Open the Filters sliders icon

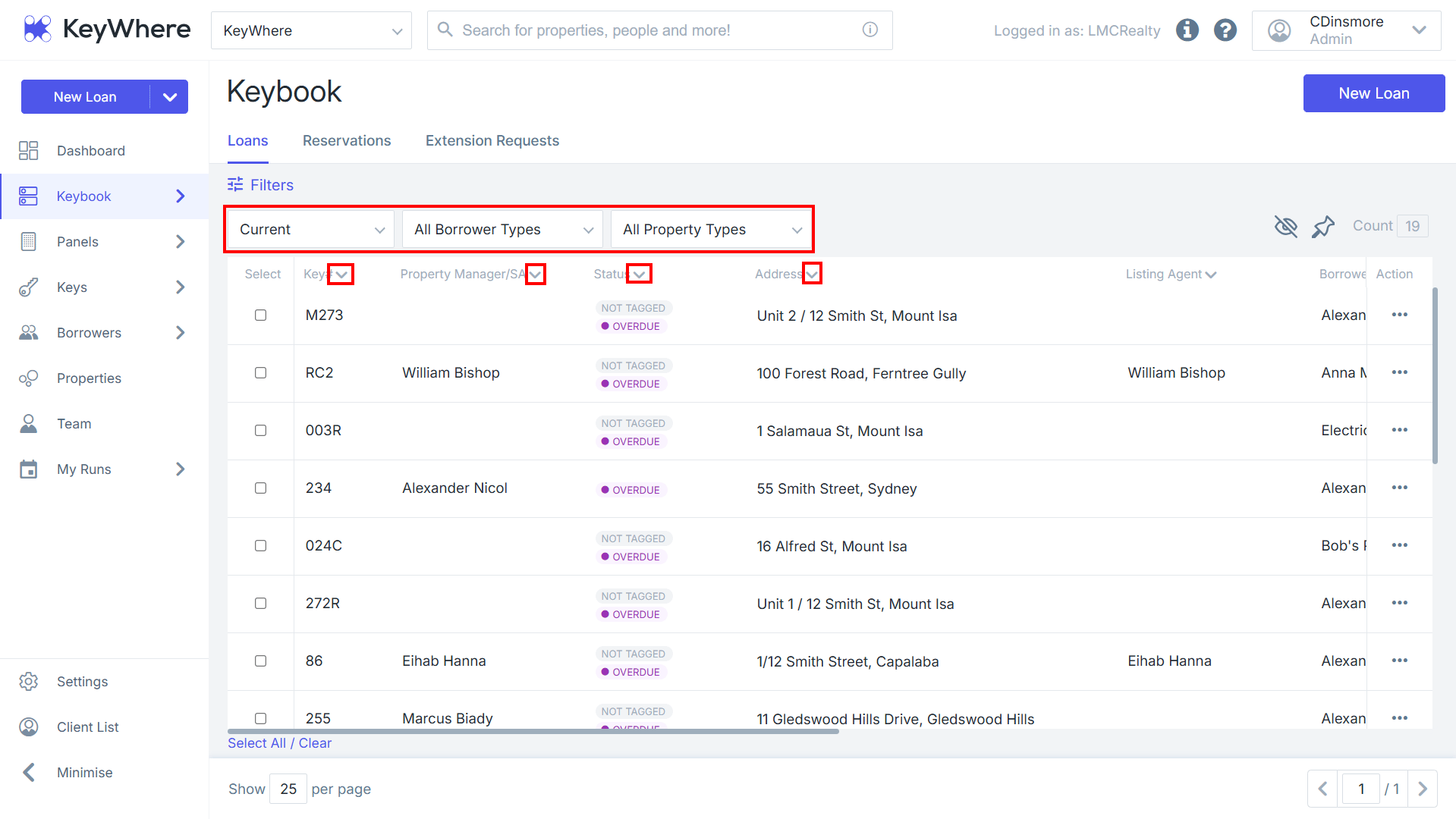click(x=235, y=184)
